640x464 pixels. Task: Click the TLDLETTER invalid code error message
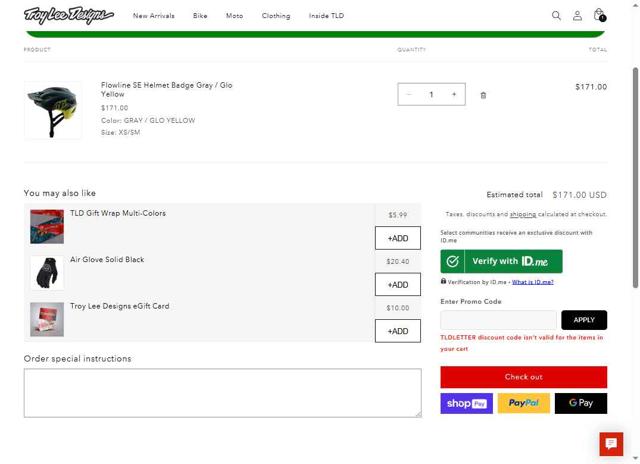click(522, 343)
